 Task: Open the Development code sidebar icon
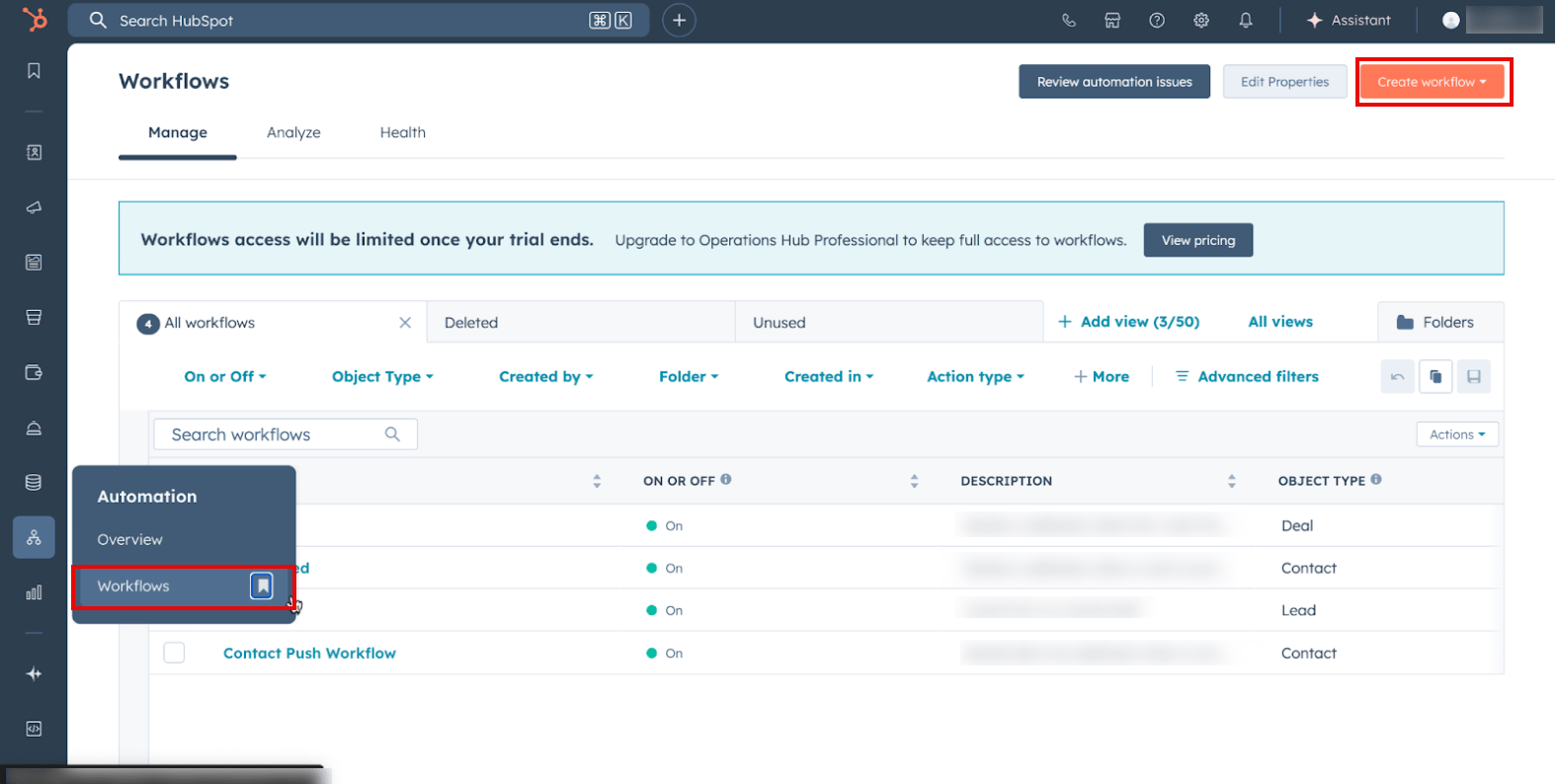34,729
